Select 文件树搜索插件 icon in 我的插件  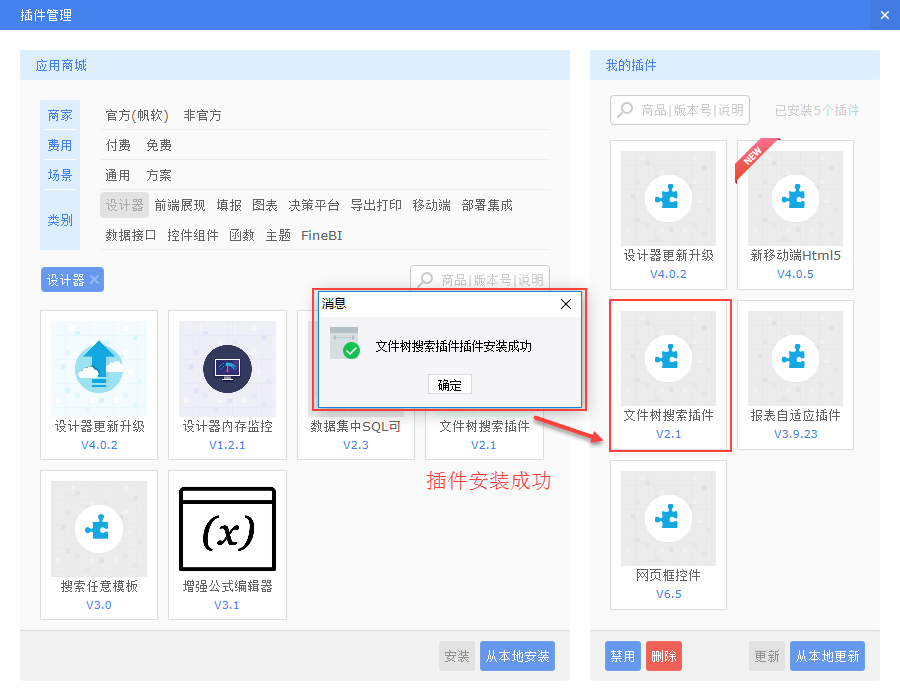click(x=668, y=359)
